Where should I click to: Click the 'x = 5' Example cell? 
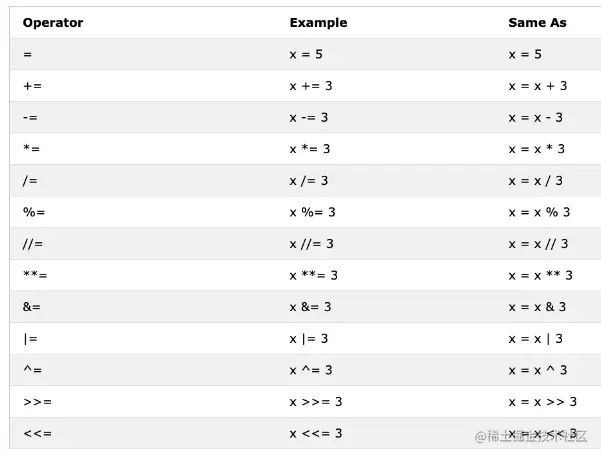pyautogui.click(x=305, y=54)
